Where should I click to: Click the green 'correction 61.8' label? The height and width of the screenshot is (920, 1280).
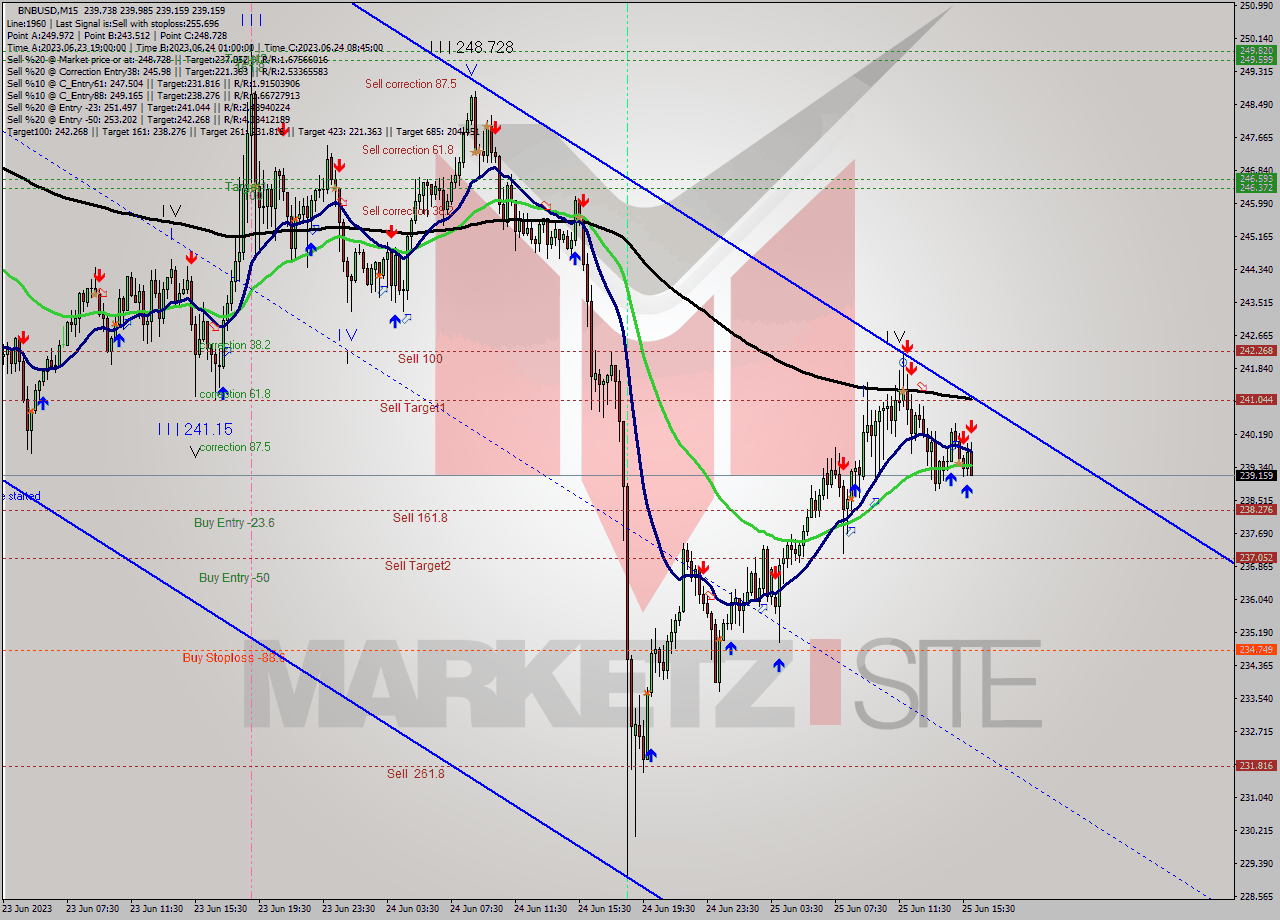[x=235, y=394]
